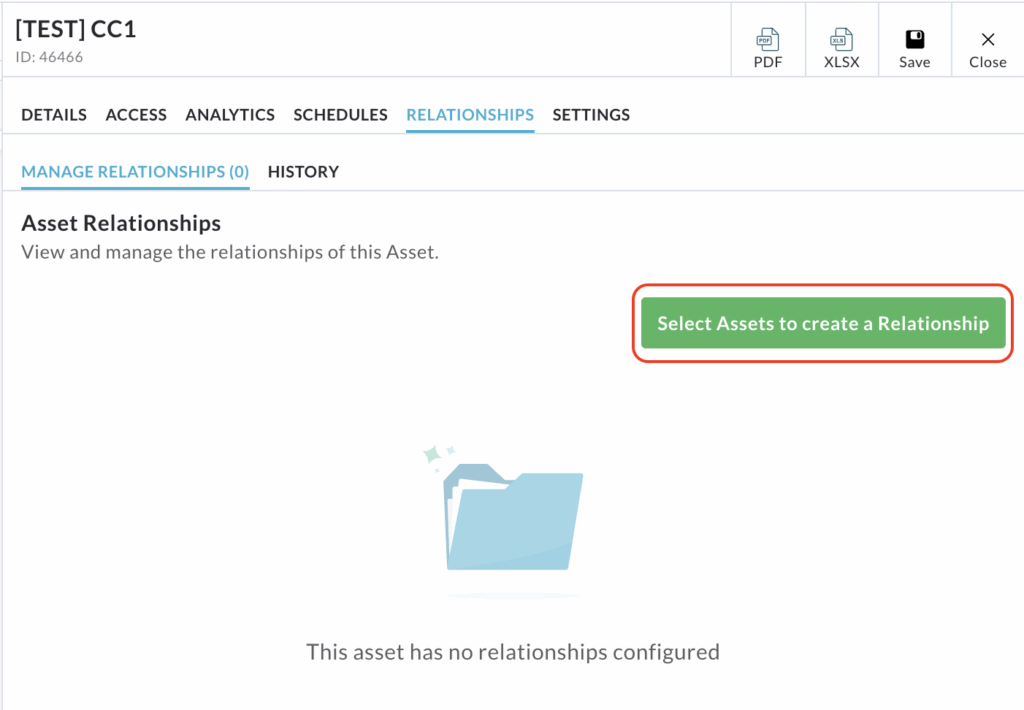
Task: Show the SCHEDULES tab
Action: pos(340,115)
